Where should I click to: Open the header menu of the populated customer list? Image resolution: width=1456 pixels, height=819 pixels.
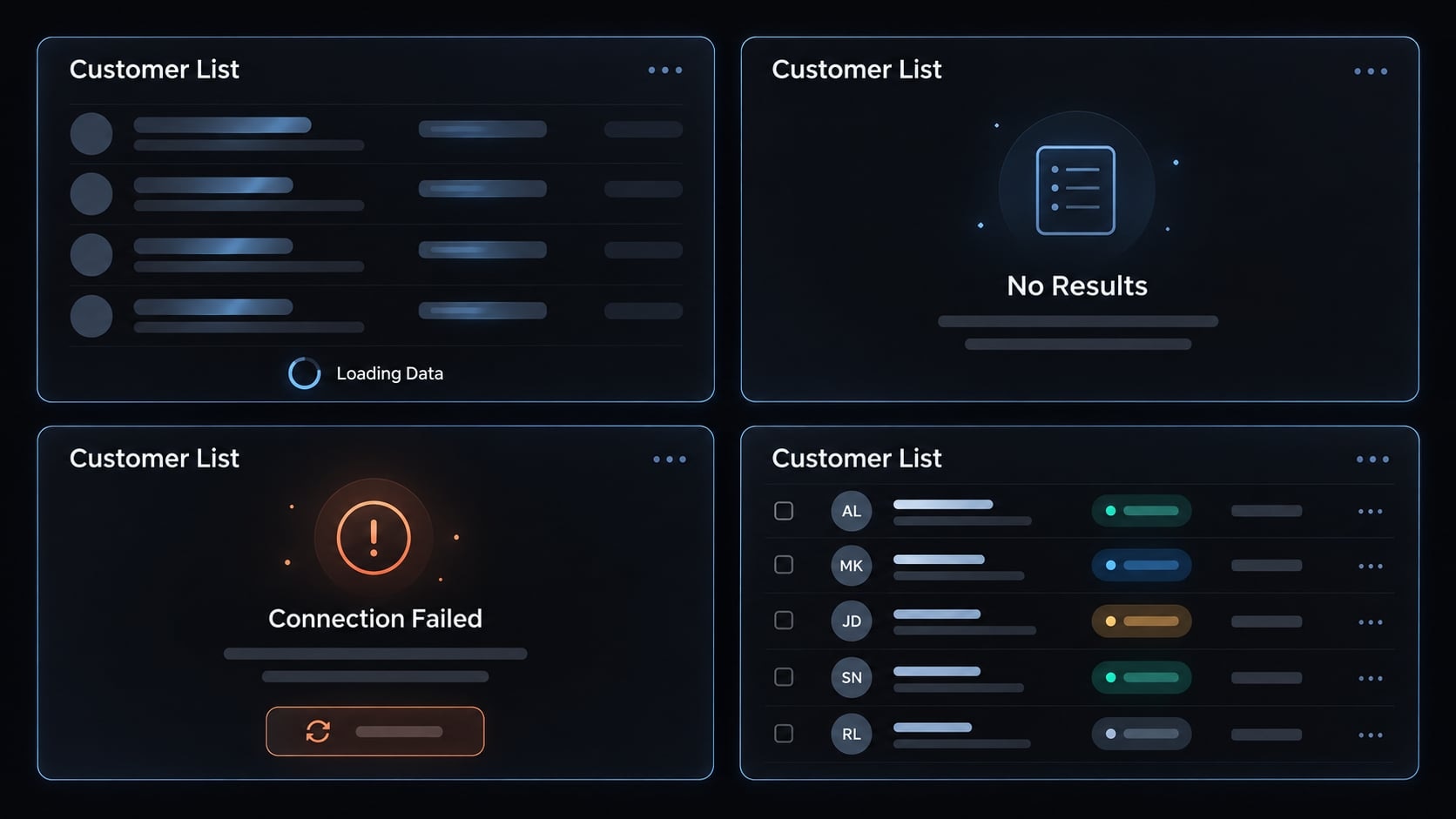click(x=1372, y=460)
